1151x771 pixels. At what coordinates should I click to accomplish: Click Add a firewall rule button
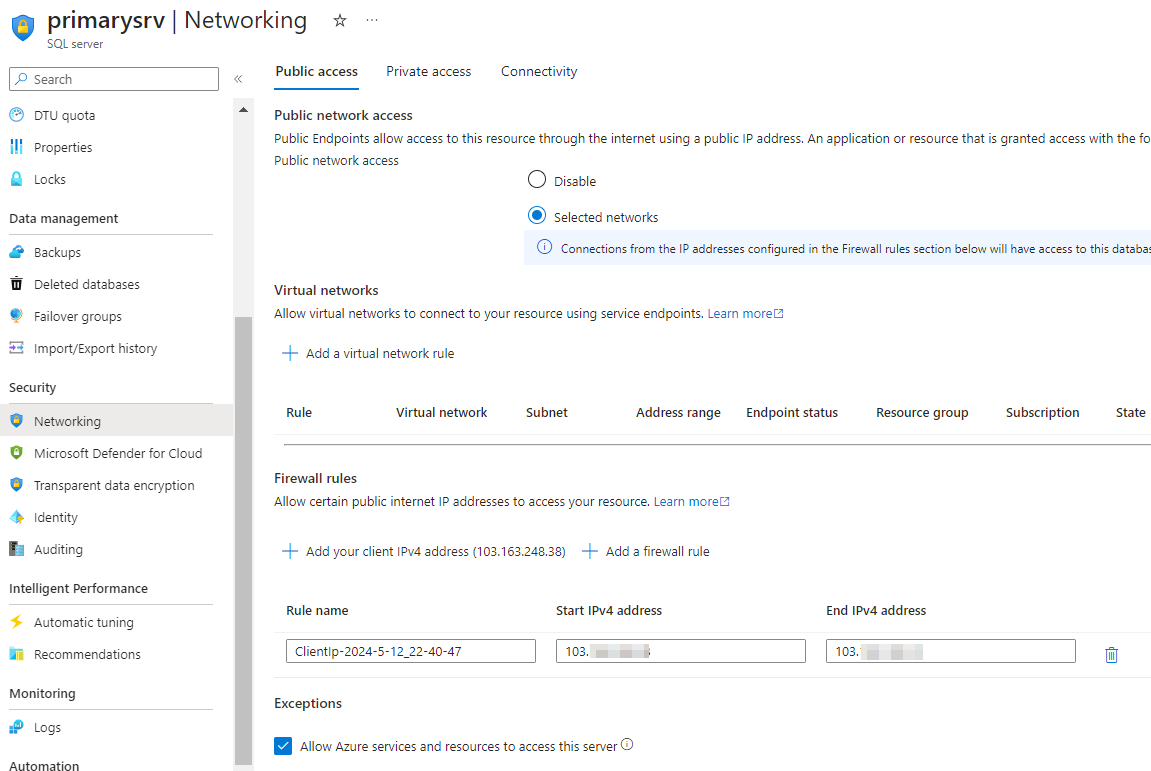(x=646, y=551)
